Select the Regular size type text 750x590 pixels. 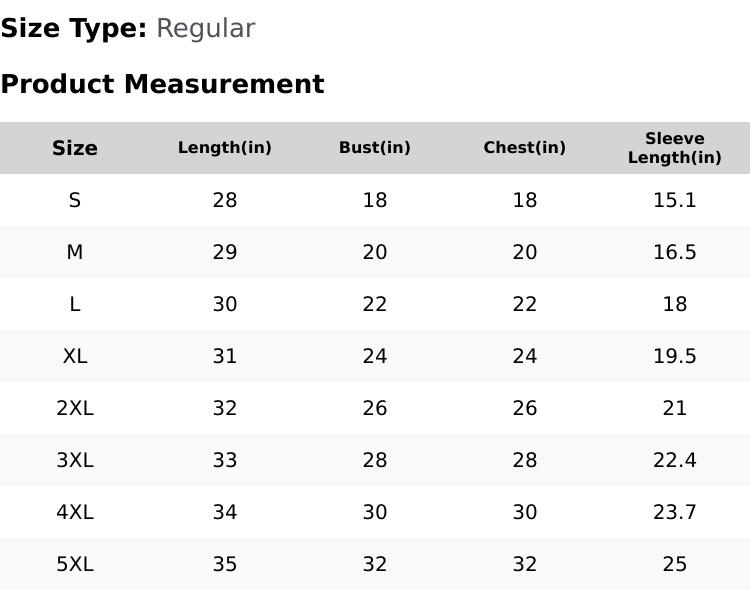tap(206, 29)
